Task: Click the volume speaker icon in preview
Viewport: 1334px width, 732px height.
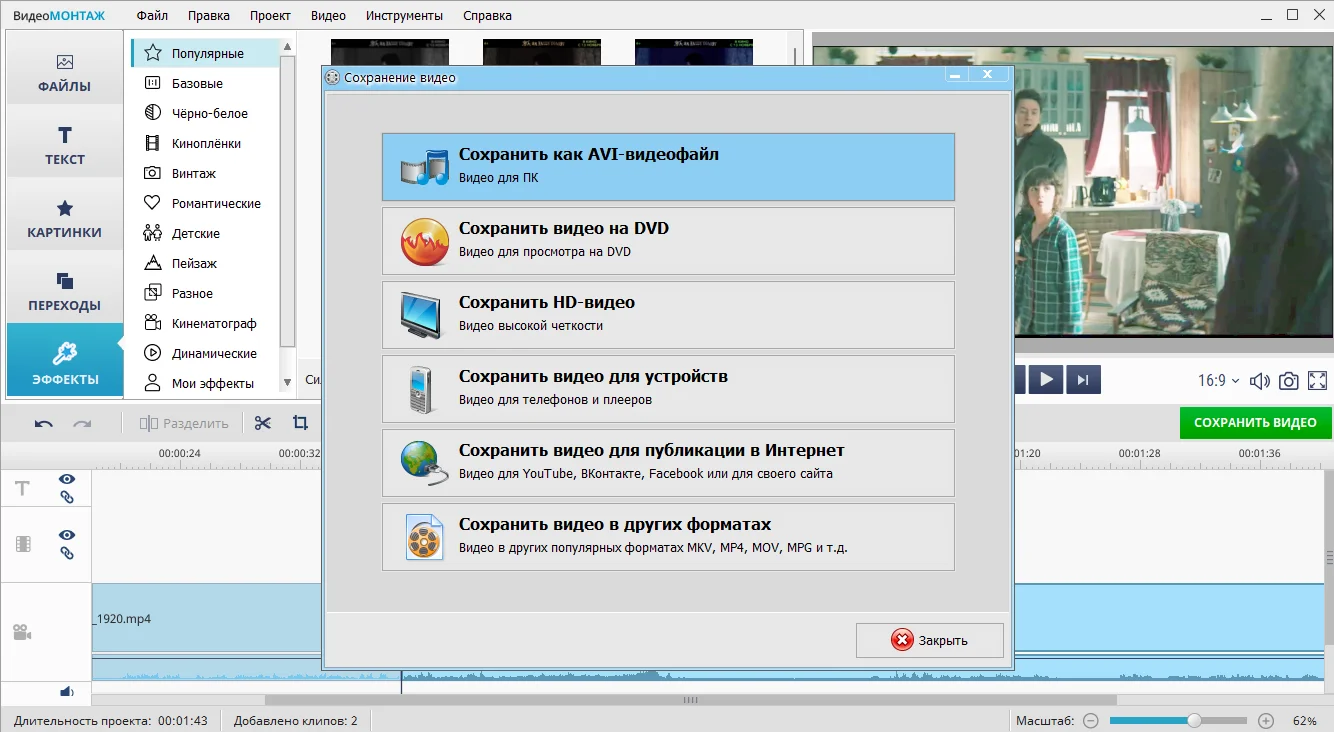Action: (1260, 380)
